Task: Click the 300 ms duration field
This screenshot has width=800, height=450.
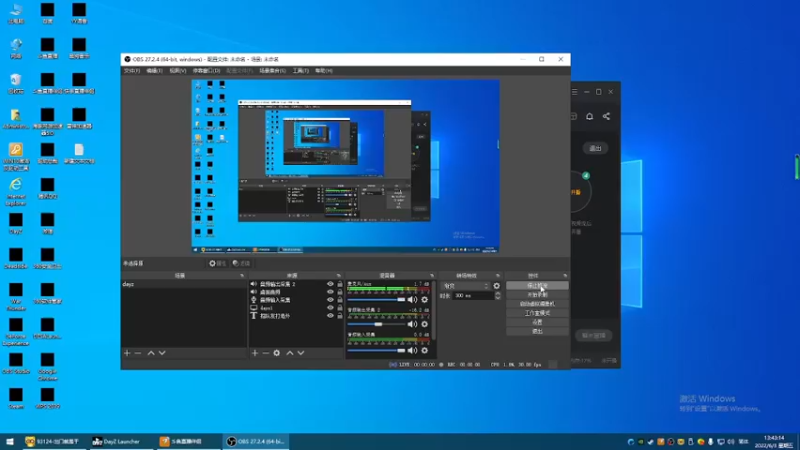Action: (x=473, y=296)
